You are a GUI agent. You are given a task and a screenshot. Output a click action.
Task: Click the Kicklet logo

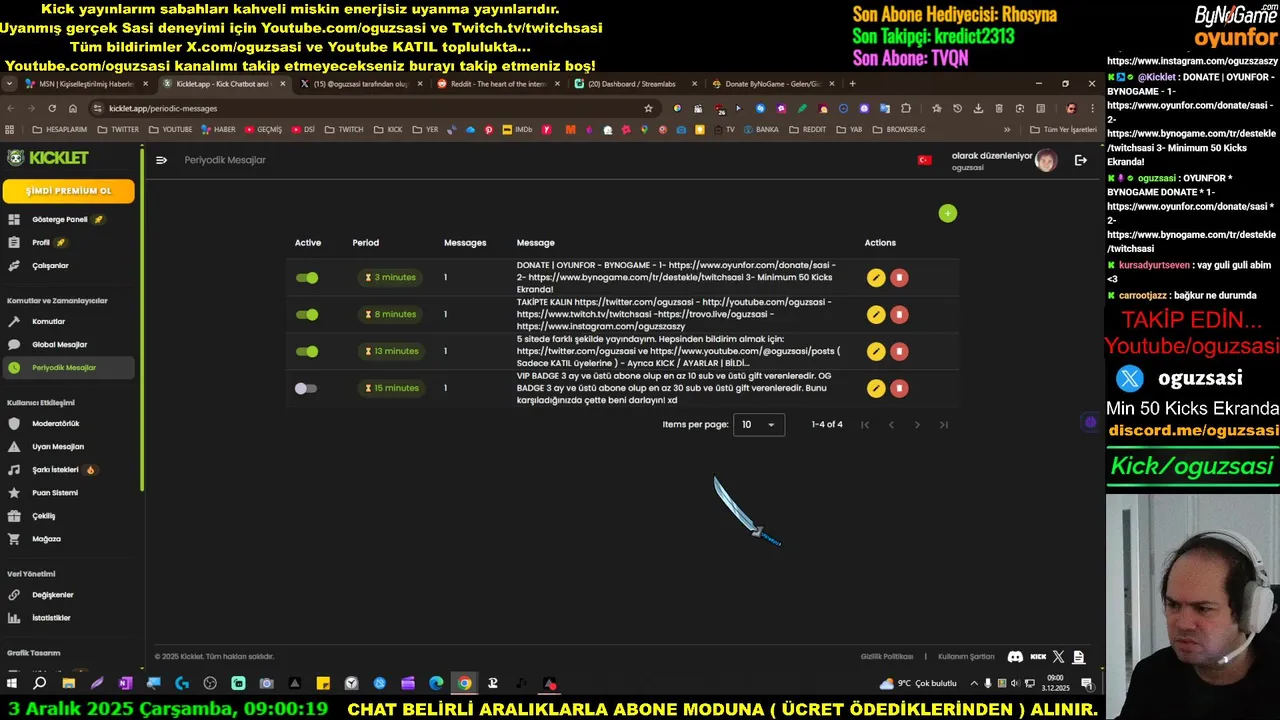pos(48,158)
